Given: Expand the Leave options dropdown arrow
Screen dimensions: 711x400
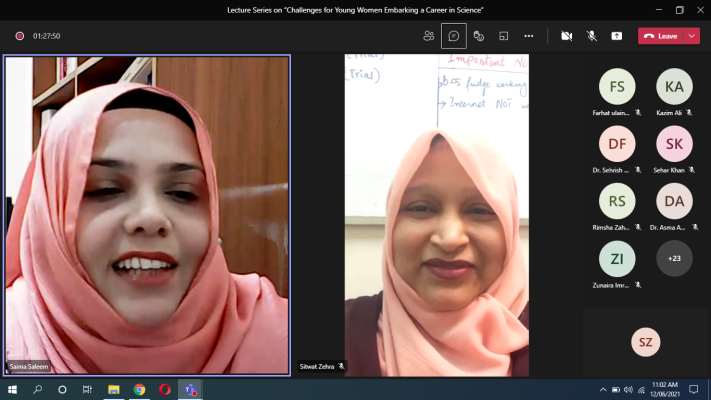Looking at the screenshot, I should tap(692, 36).
